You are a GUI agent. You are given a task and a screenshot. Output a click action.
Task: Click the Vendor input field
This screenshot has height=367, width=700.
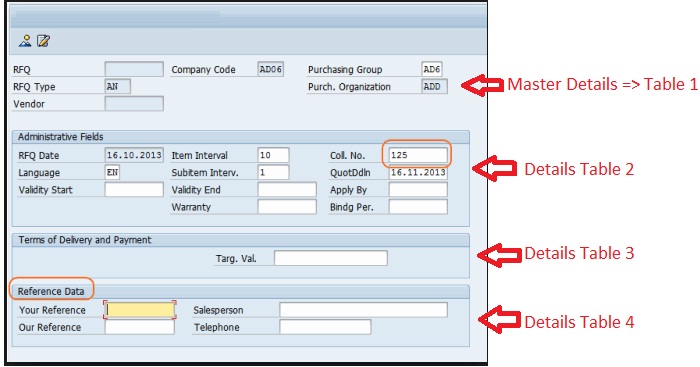134,104
